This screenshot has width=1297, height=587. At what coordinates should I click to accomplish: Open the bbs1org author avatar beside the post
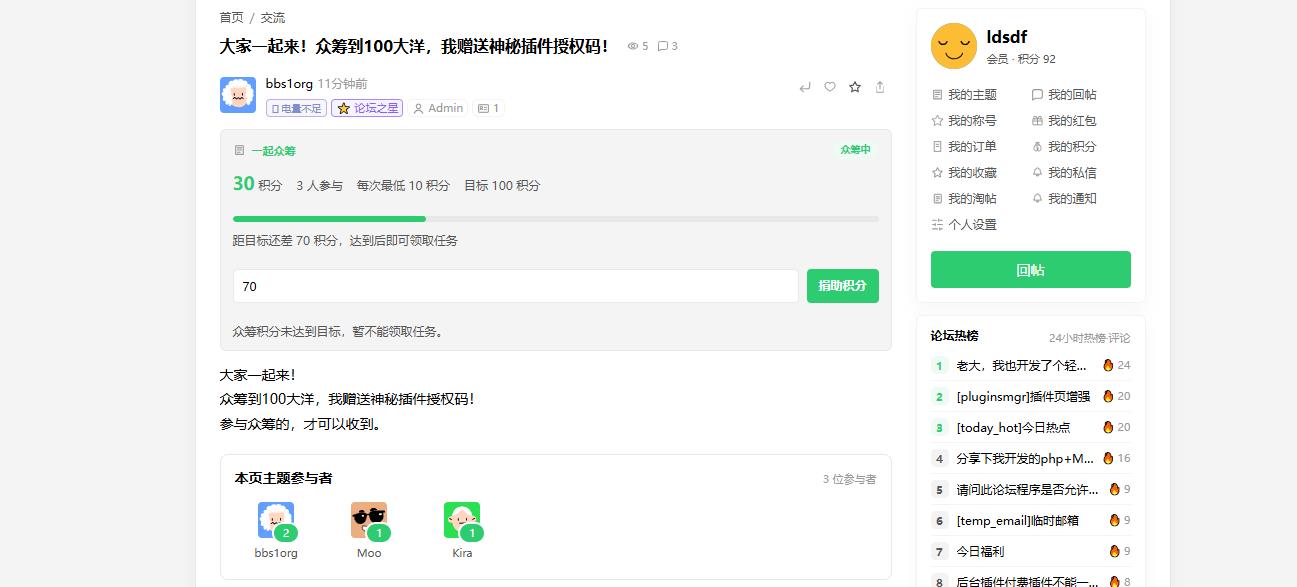coord(238,95)
